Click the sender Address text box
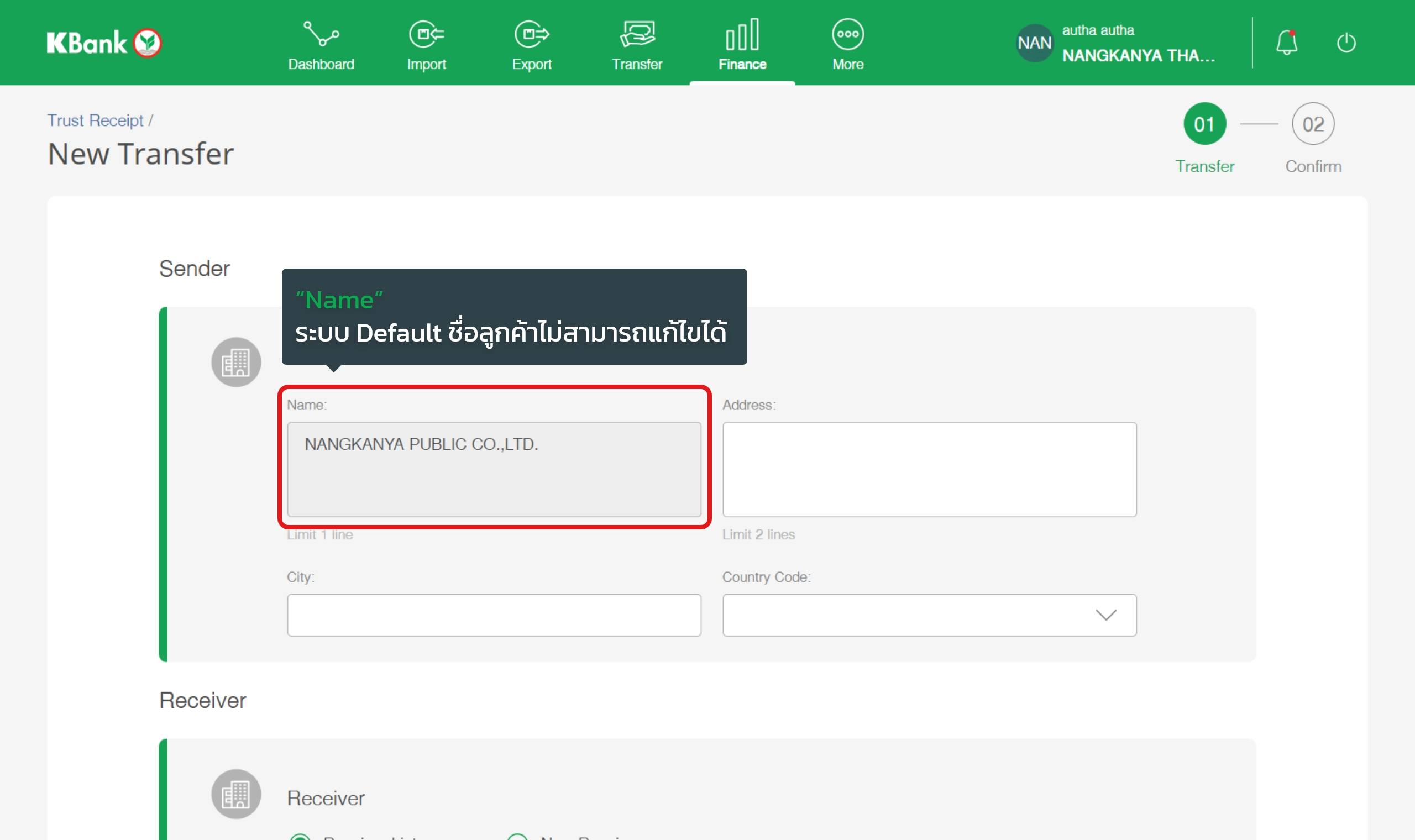This screenshot has width=1415, height=840. tap(929, 469)
